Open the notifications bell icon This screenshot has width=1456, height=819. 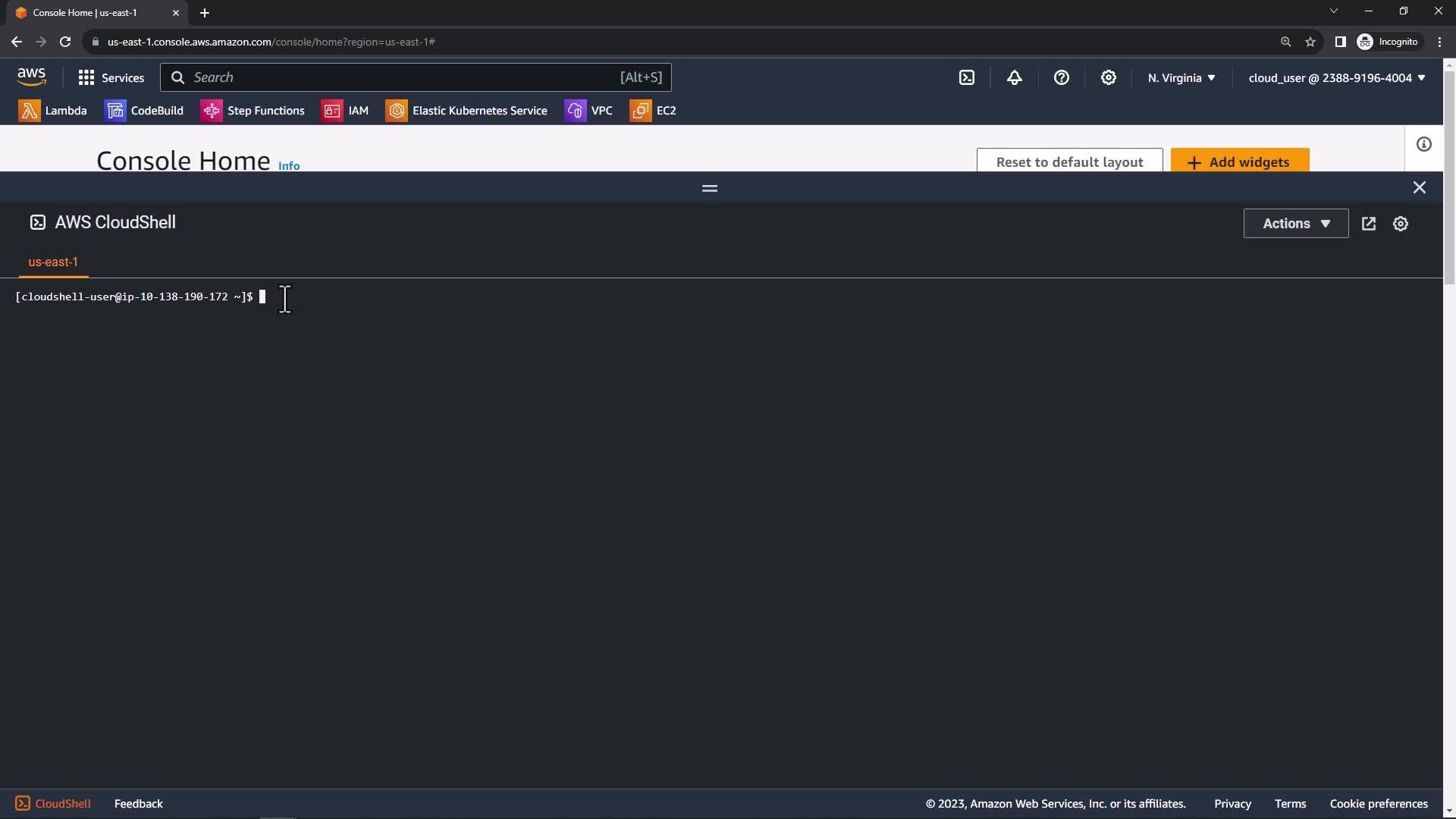[x=1014, y=77]
